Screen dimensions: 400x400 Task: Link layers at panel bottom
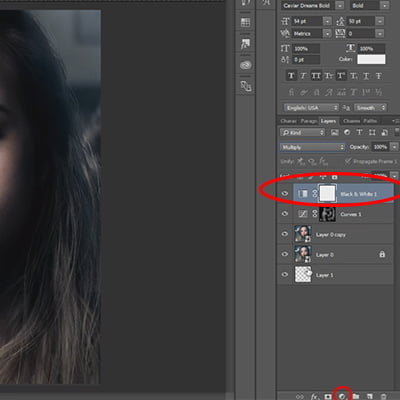(x=300, y=397)
